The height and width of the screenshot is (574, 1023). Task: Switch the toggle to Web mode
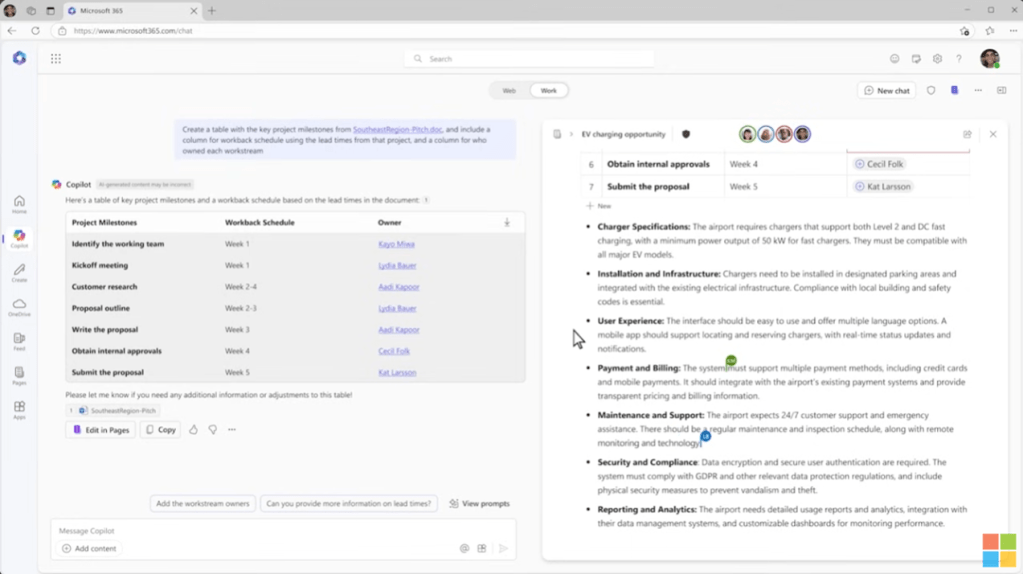509,91
